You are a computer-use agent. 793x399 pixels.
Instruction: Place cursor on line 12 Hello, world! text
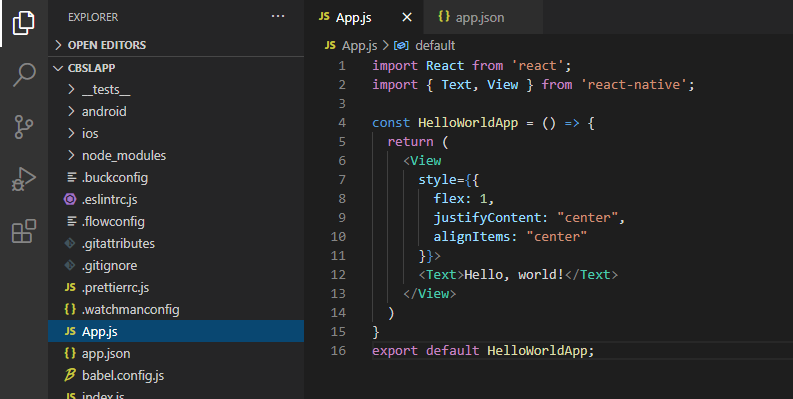pyautogui.click(x=514, y=275)
